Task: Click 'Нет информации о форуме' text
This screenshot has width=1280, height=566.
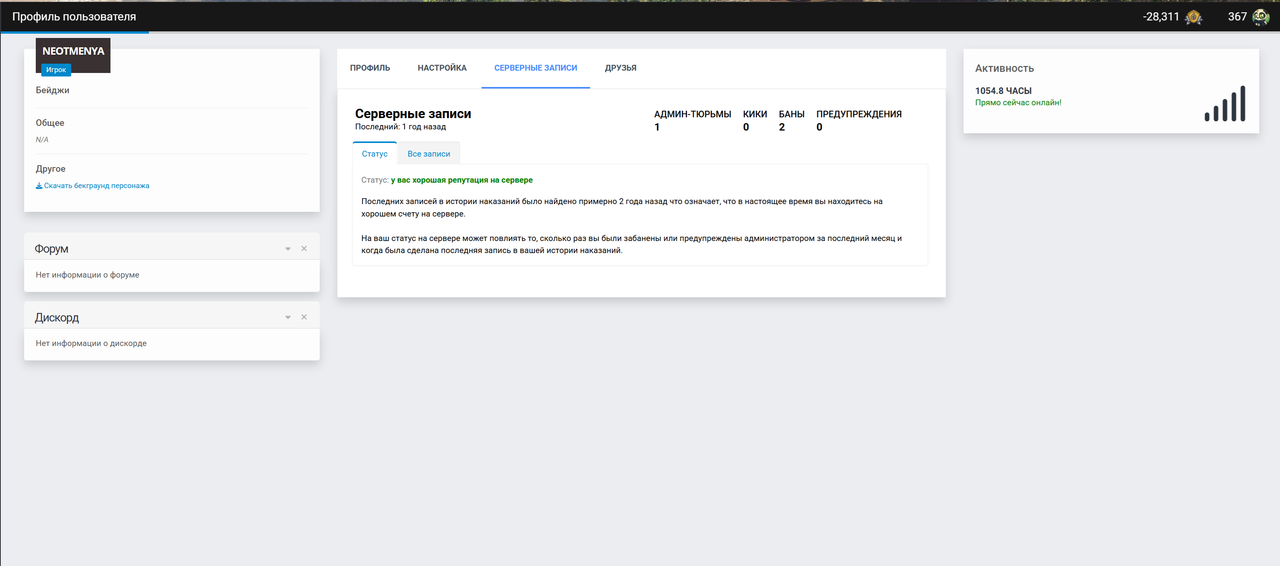Action: point(87,274)
